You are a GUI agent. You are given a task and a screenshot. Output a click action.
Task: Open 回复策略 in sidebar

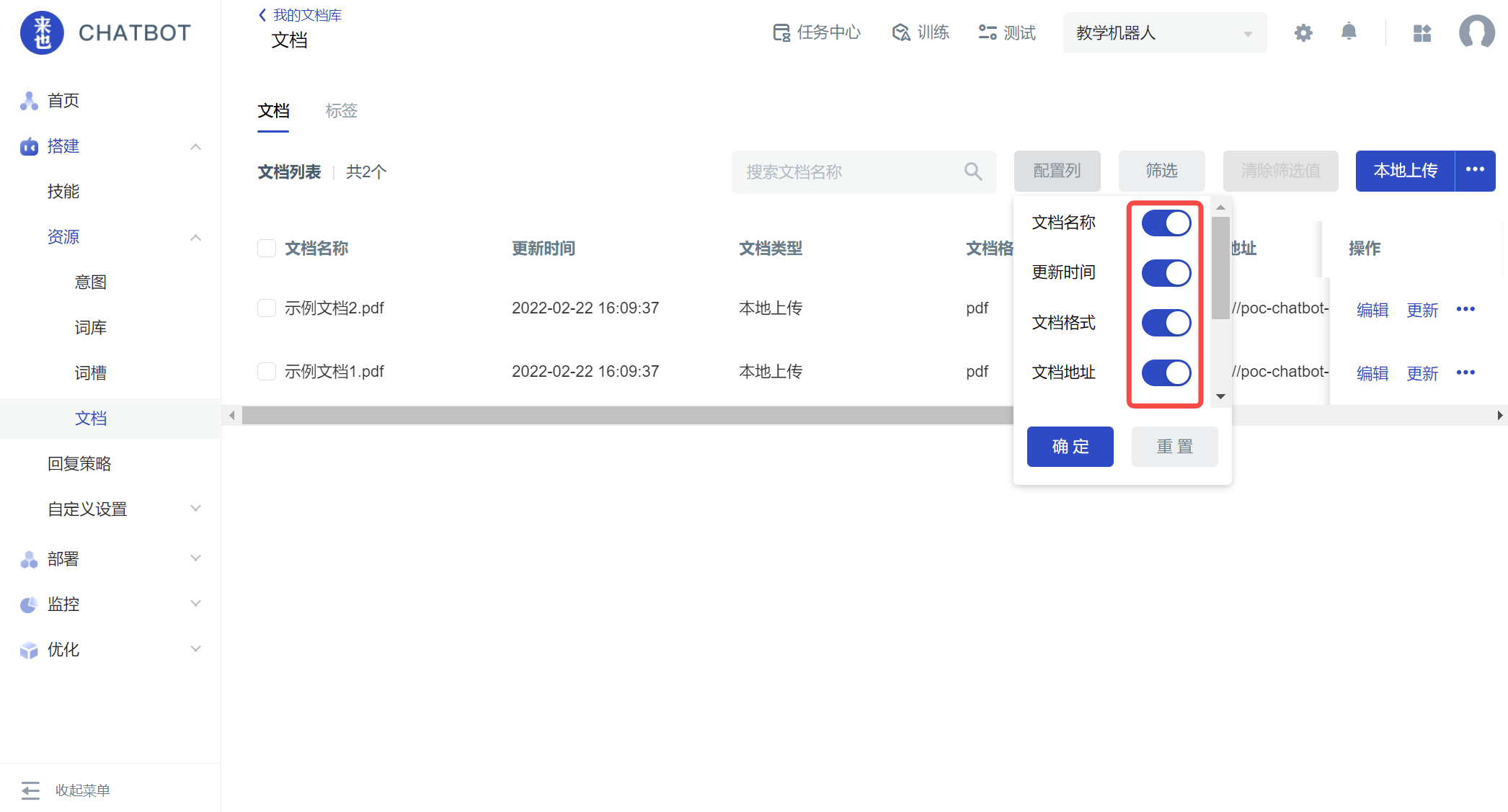tap(79, 464)
